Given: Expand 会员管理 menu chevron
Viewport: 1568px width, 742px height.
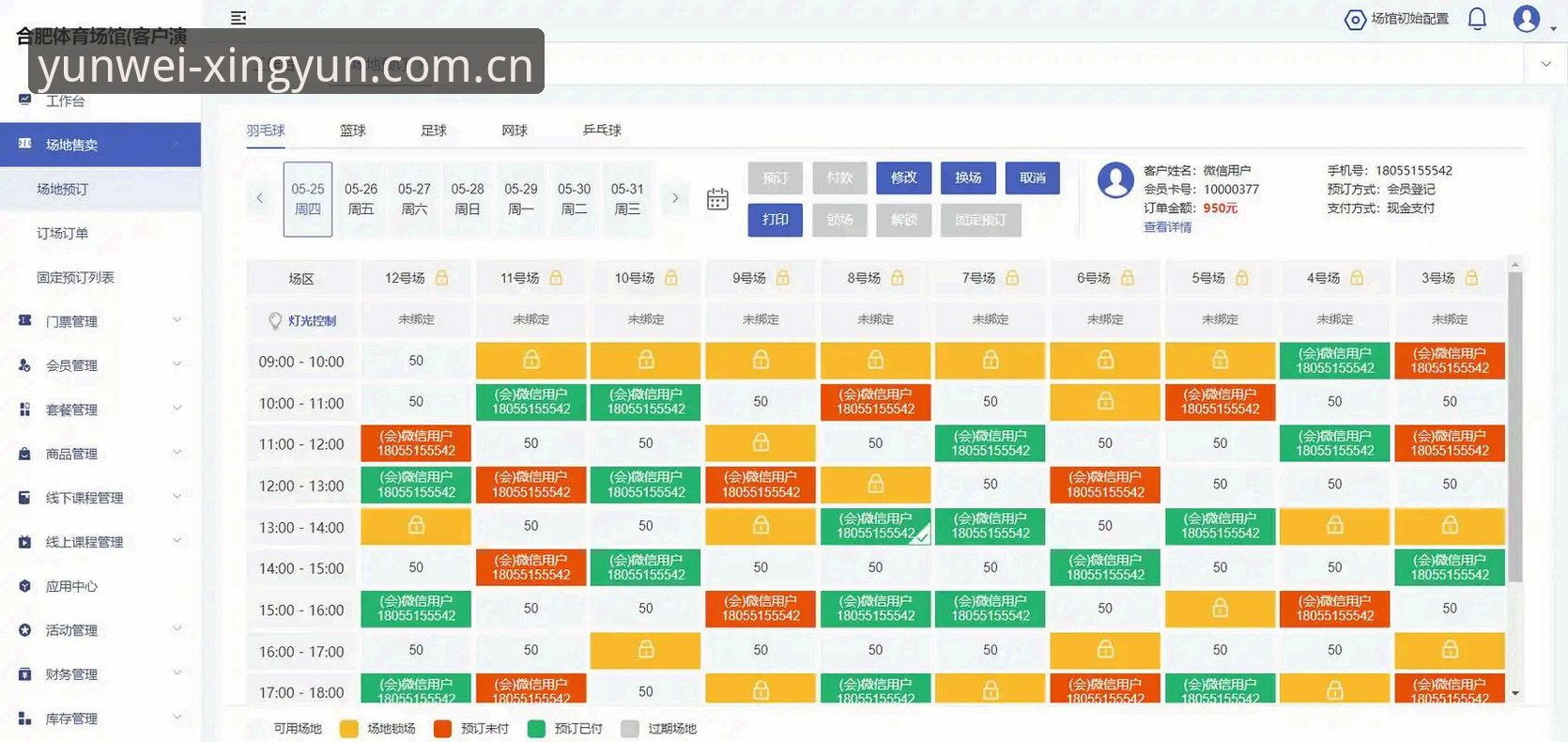Looking at the screenshot, I should pyautogui.click(x=177, y=364).
